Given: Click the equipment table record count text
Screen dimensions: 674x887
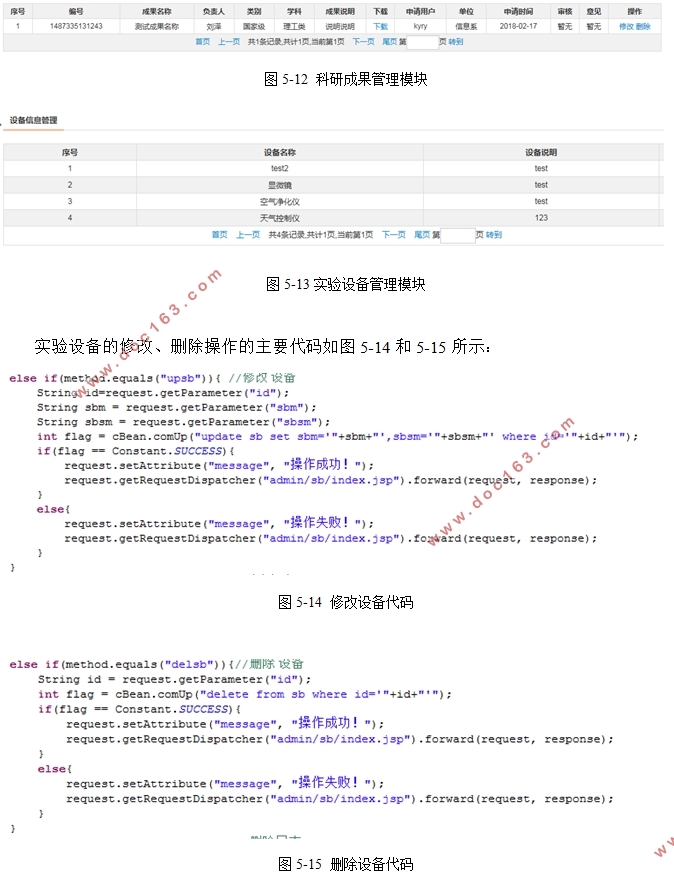Looking at the screenshot, I should (x=321, y=235).
